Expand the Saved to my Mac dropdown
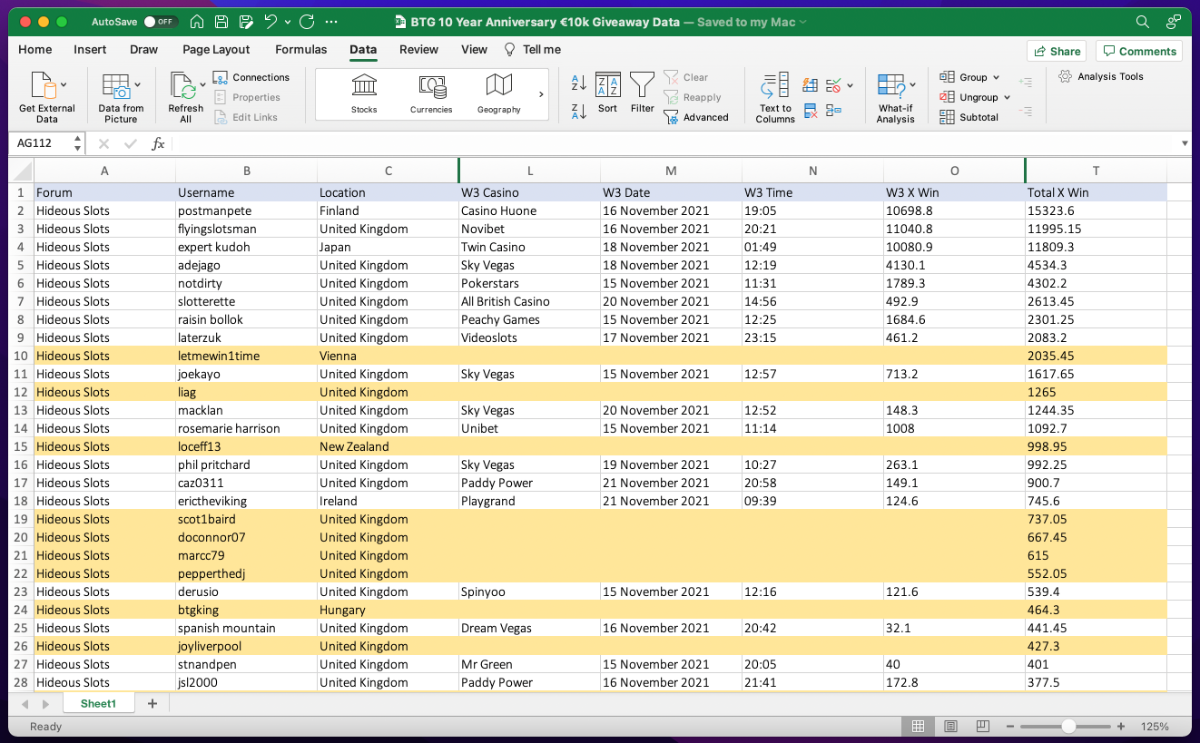The image size is (1200, 743). click(x=803, y=22)
